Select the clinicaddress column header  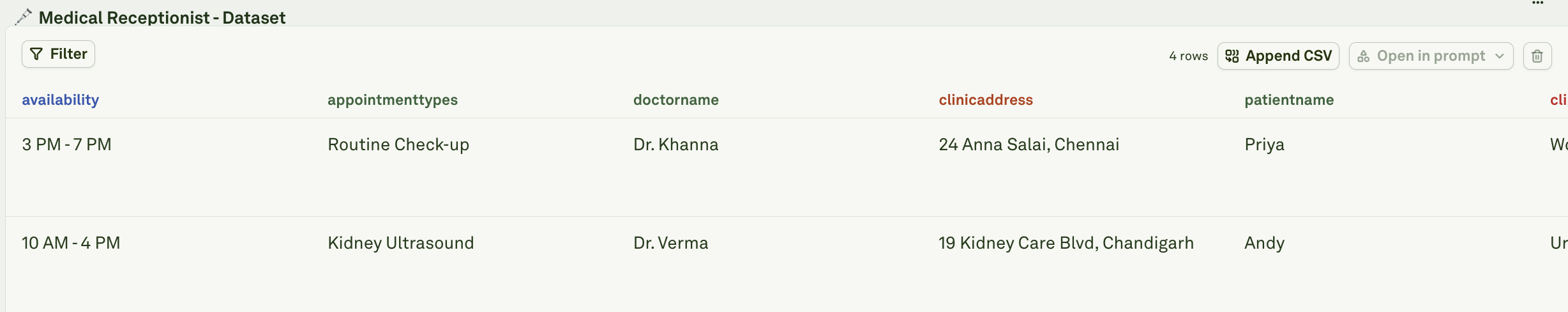click(986, 100)
